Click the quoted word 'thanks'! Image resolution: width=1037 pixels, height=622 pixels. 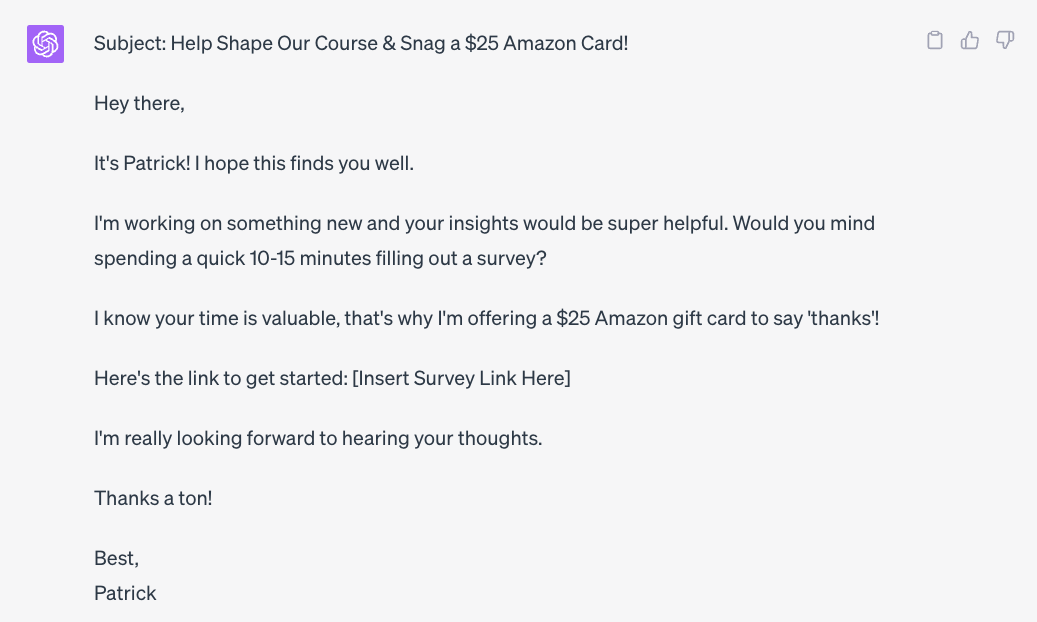point(843,319)
